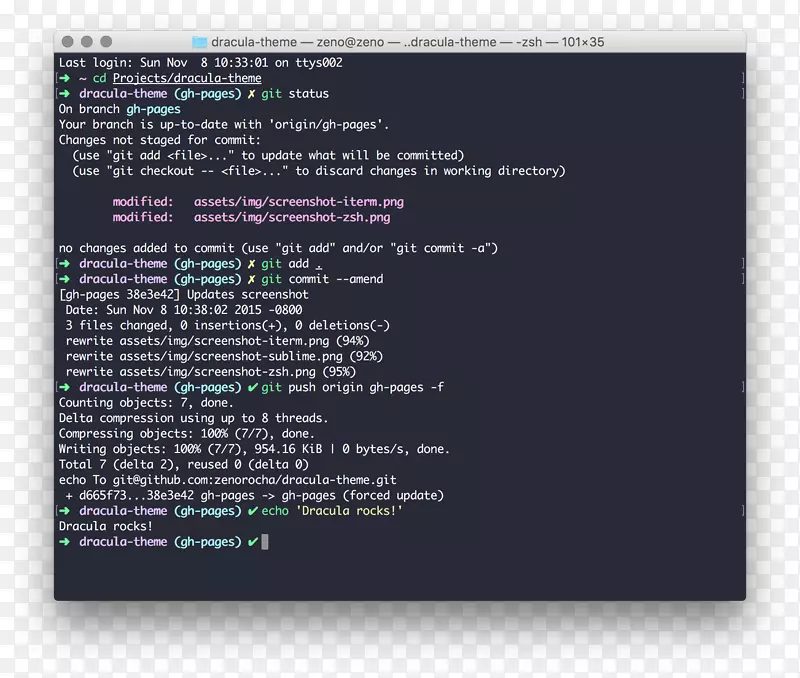Click the green ✔ checkmark after echo command prompt
The height and width of the screenshot is (678, 800).
[x=253, y=510]
